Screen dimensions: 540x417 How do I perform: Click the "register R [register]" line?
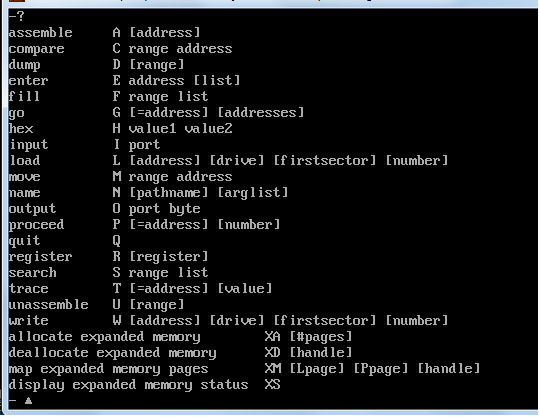(108, 257)
